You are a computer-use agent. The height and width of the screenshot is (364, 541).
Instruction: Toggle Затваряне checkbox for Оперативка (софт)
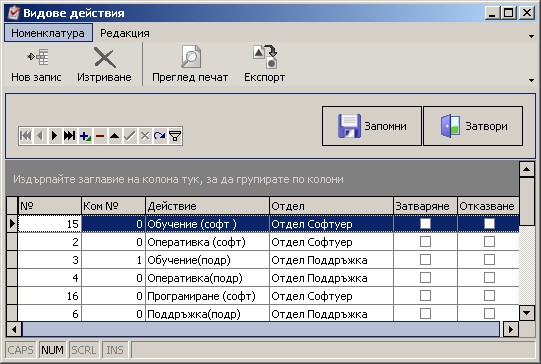coord(425,242)
